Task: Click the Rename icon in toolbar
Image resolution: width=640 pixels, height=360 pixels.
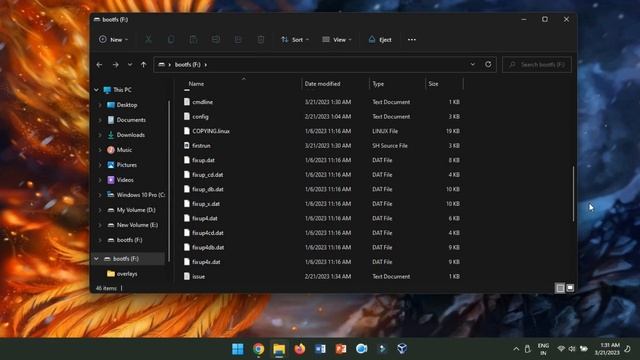Action: (216, 40)
